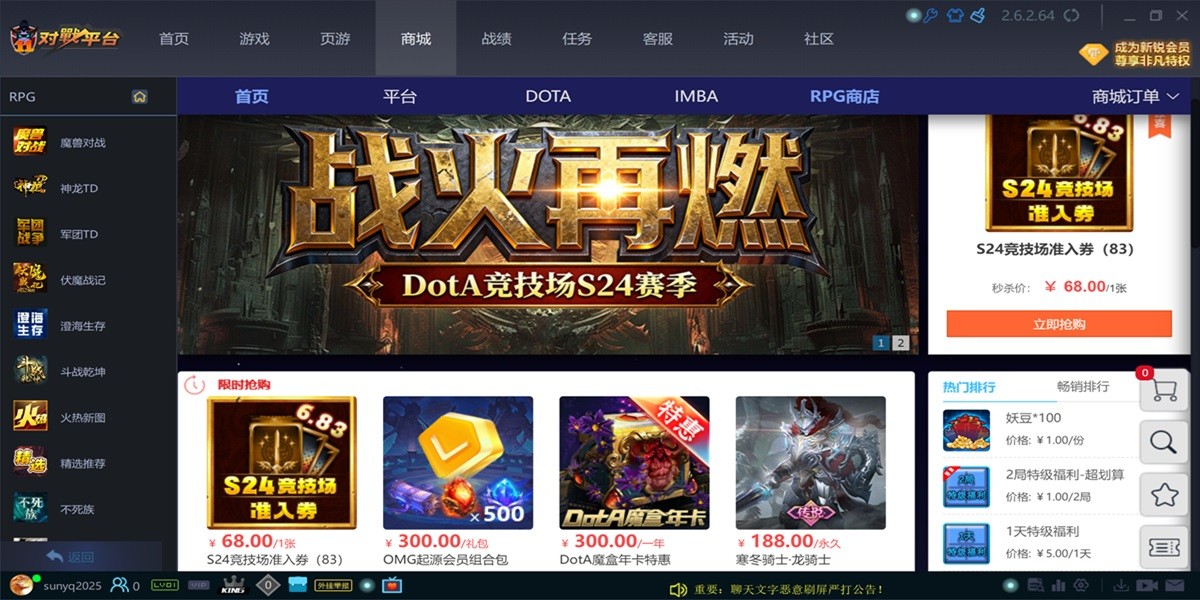Click the 返回 back button
Viewport: 1200px width, 600px height.
click(70, 557)
